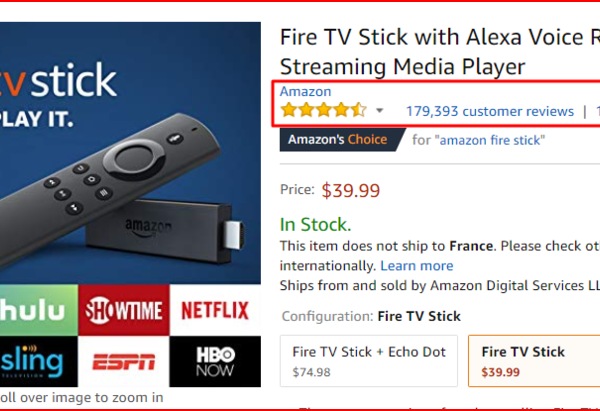This screenshot has height=411, width=600.
Task: Click the $39.99 price text
Action: tap(351, 190)
